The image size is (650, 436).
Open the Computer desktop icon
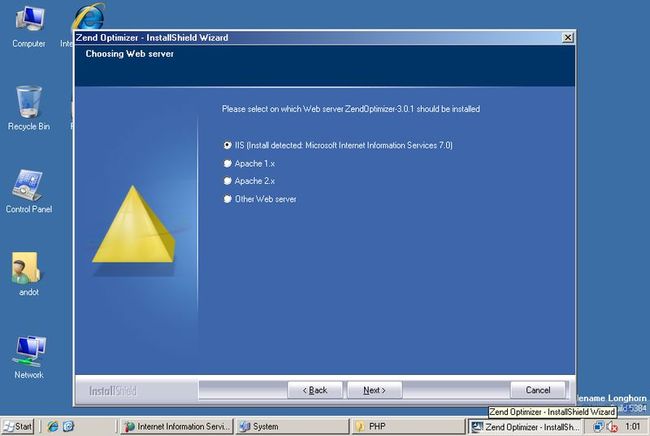coord(29,27)
